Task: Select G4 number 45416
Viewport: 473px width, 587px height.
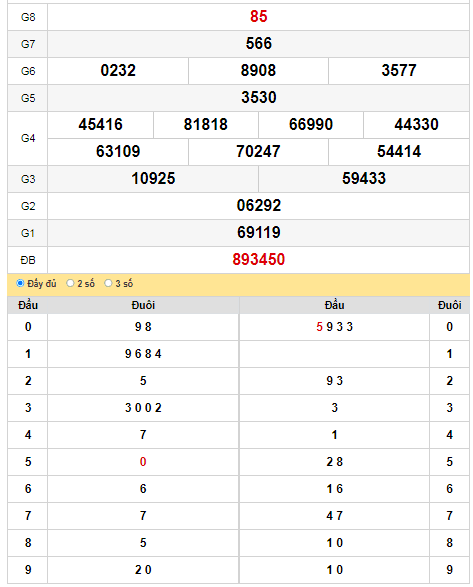Action: (100, 124)
